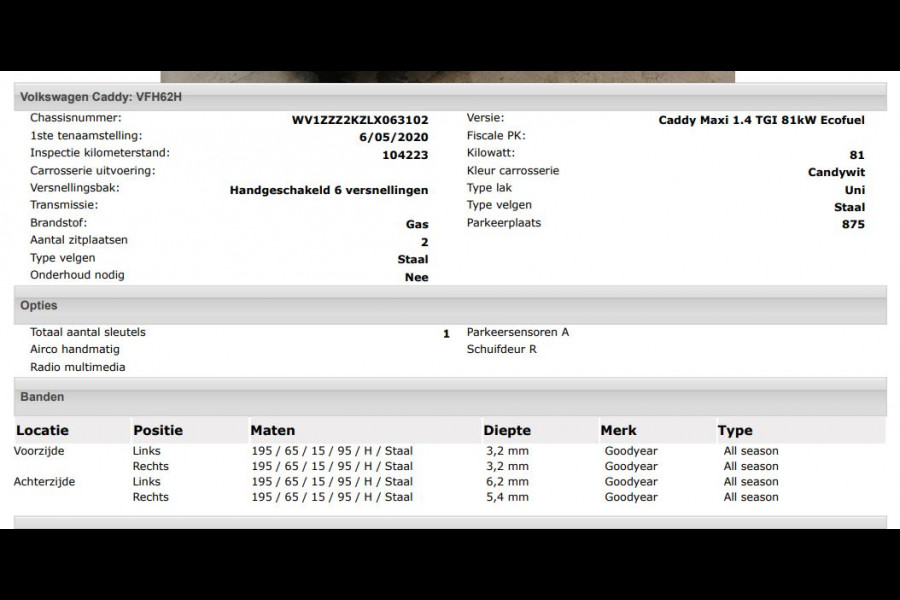Select the Schuifdeur R option

click(501, 350)
